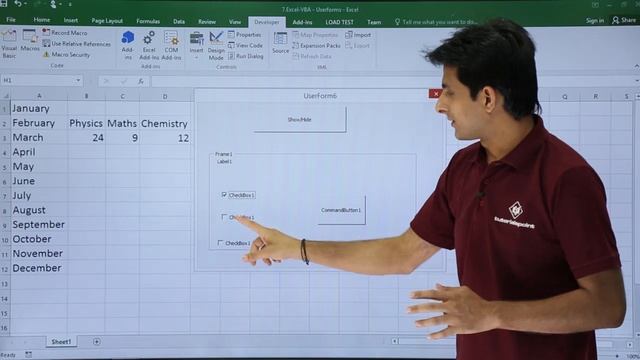Screen dimensions: 640x360
Task: Click the formula bar cancel X icon
Action: coord(106,81)
